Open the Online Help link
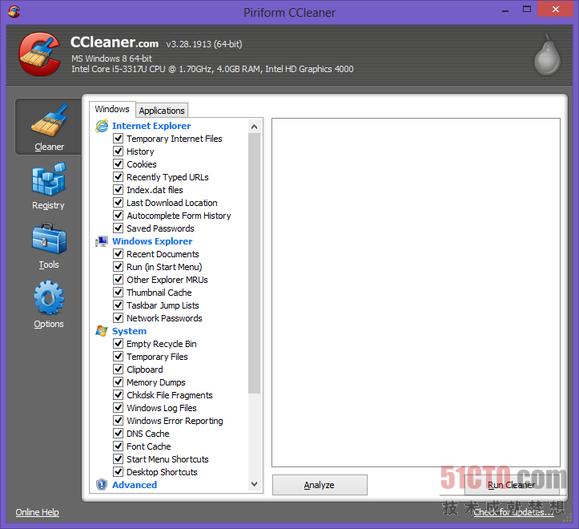This screenshot has height=529, width=579. coord(37,512)
